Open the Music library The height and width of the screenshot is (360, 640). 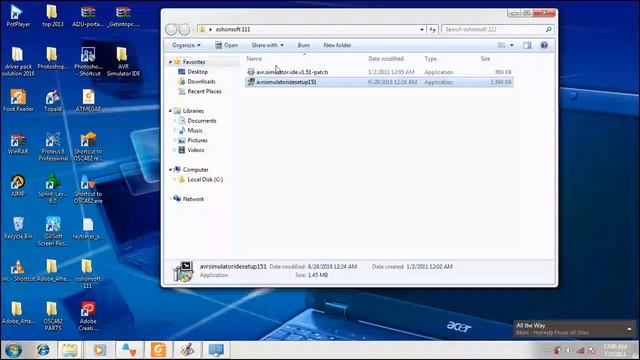tap(195, 131)
